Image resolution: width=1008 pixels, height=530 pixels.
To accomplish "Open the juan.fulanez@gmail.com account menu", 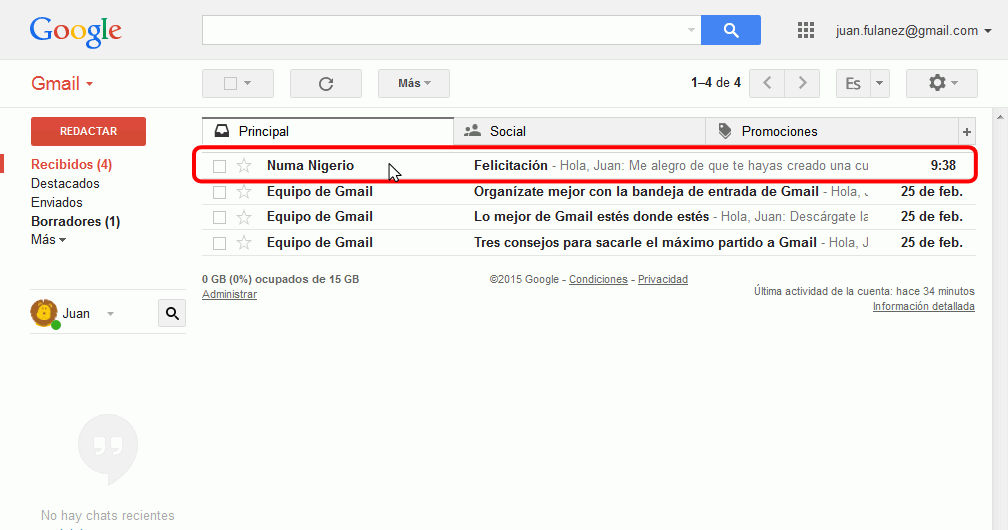I will [914, 30].
